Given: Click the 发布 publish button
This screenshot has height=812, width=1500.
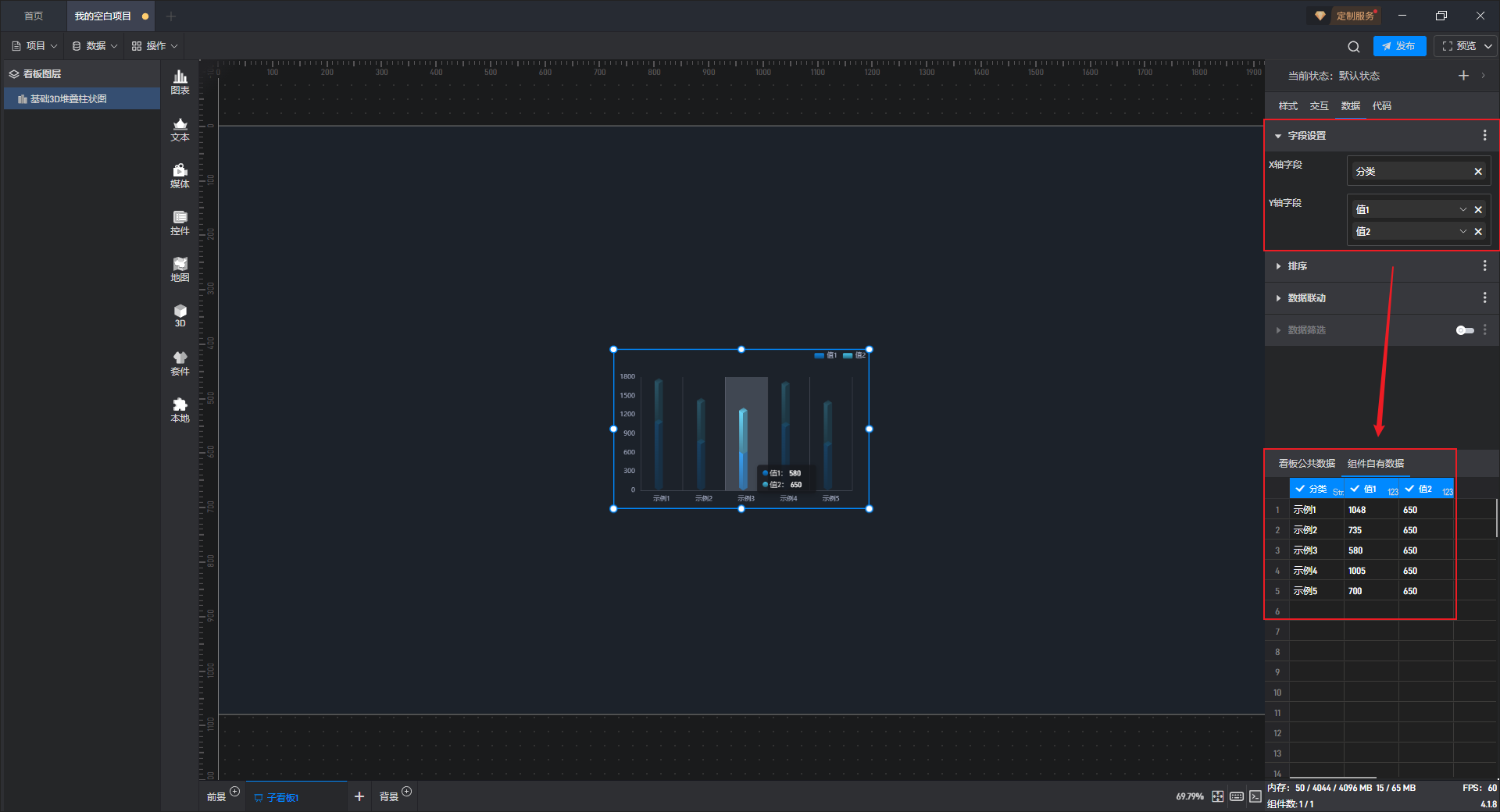Looking at the screenshot, I should point(1399,46).
